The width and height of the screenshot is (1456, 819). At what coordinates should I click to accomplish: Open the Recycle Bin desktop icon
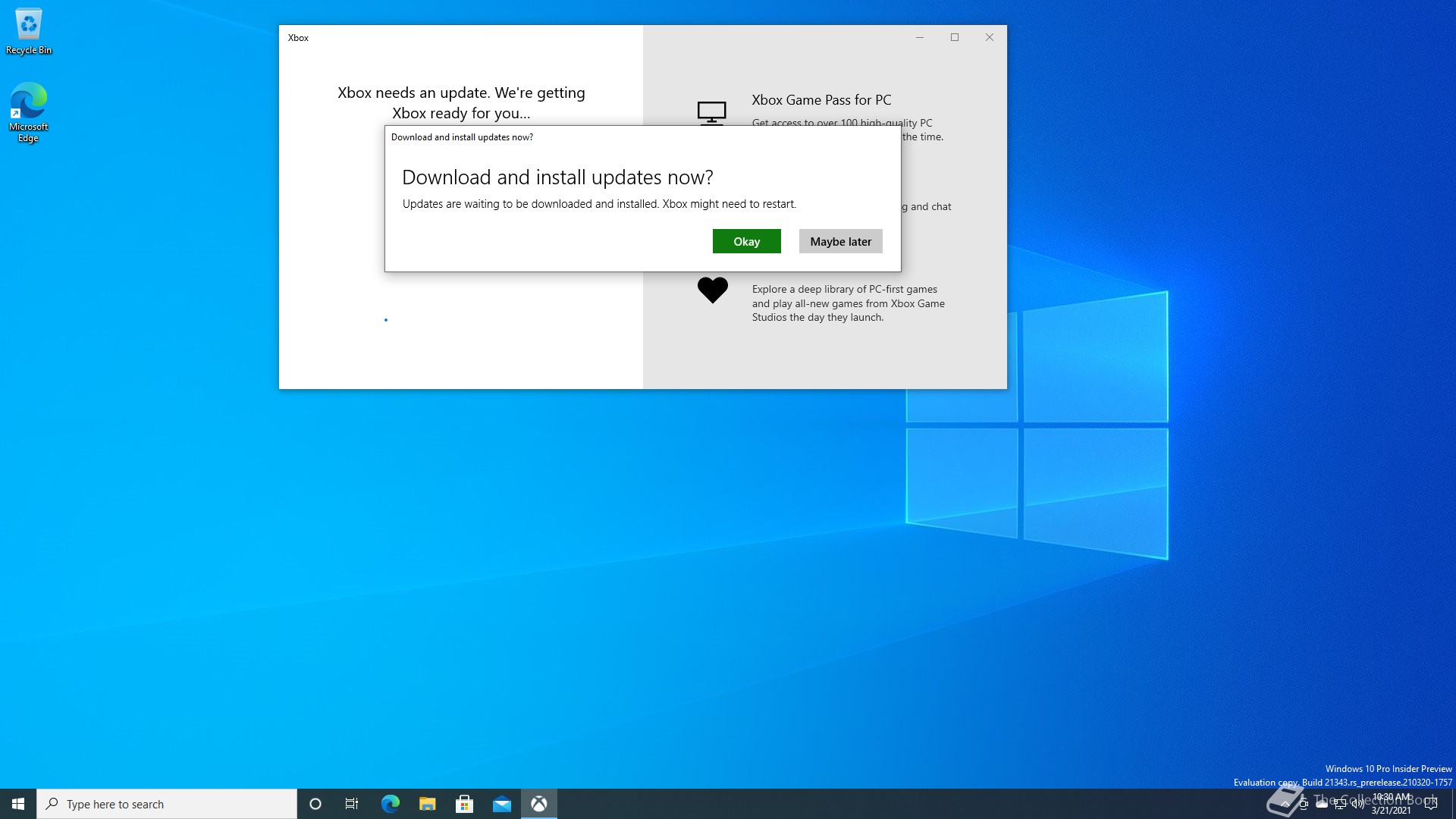pyautogui.click(x=29, y=32)
